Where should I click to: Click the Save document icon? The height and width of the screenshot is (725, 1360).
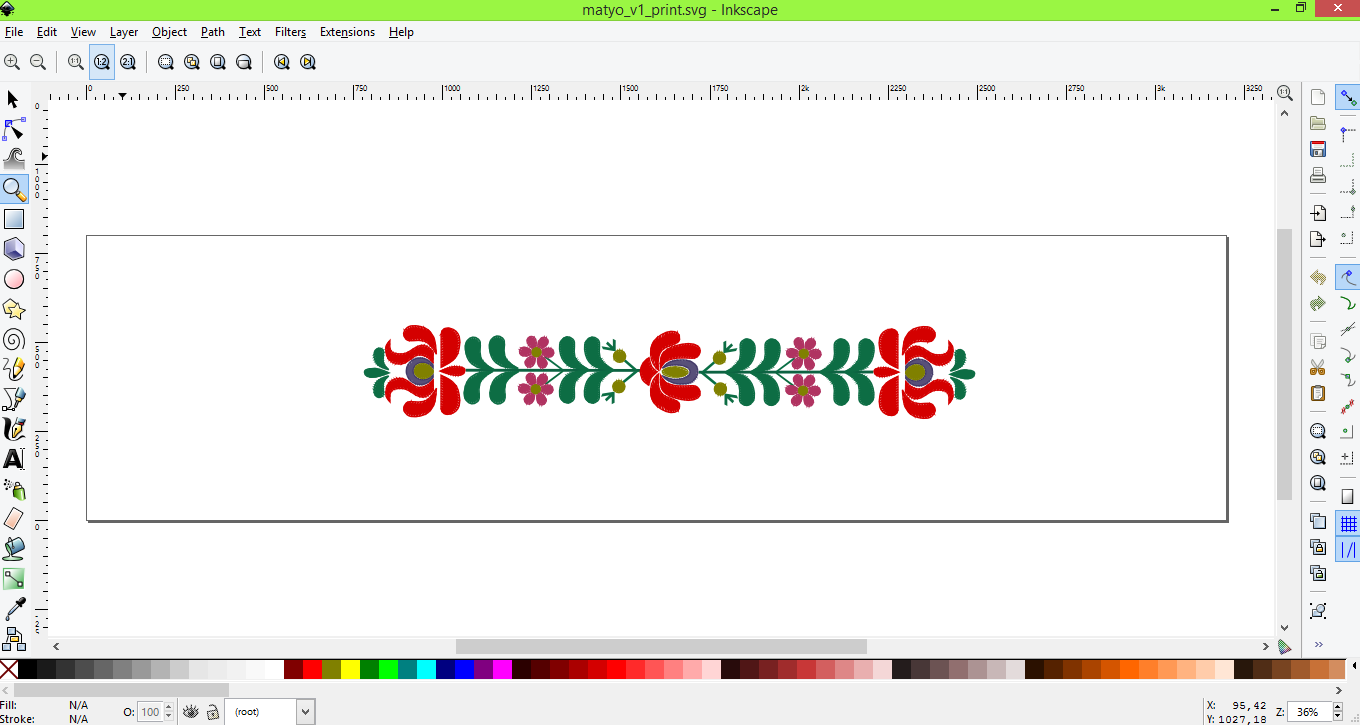coord(1318,149)
